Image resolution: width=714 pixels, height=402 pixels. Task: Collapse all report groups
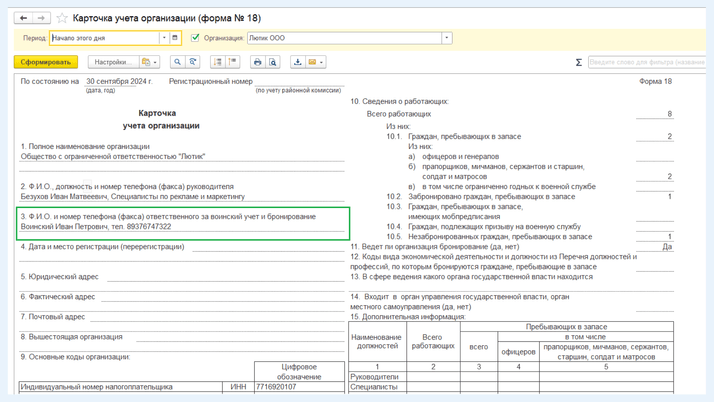coord(232,62)
